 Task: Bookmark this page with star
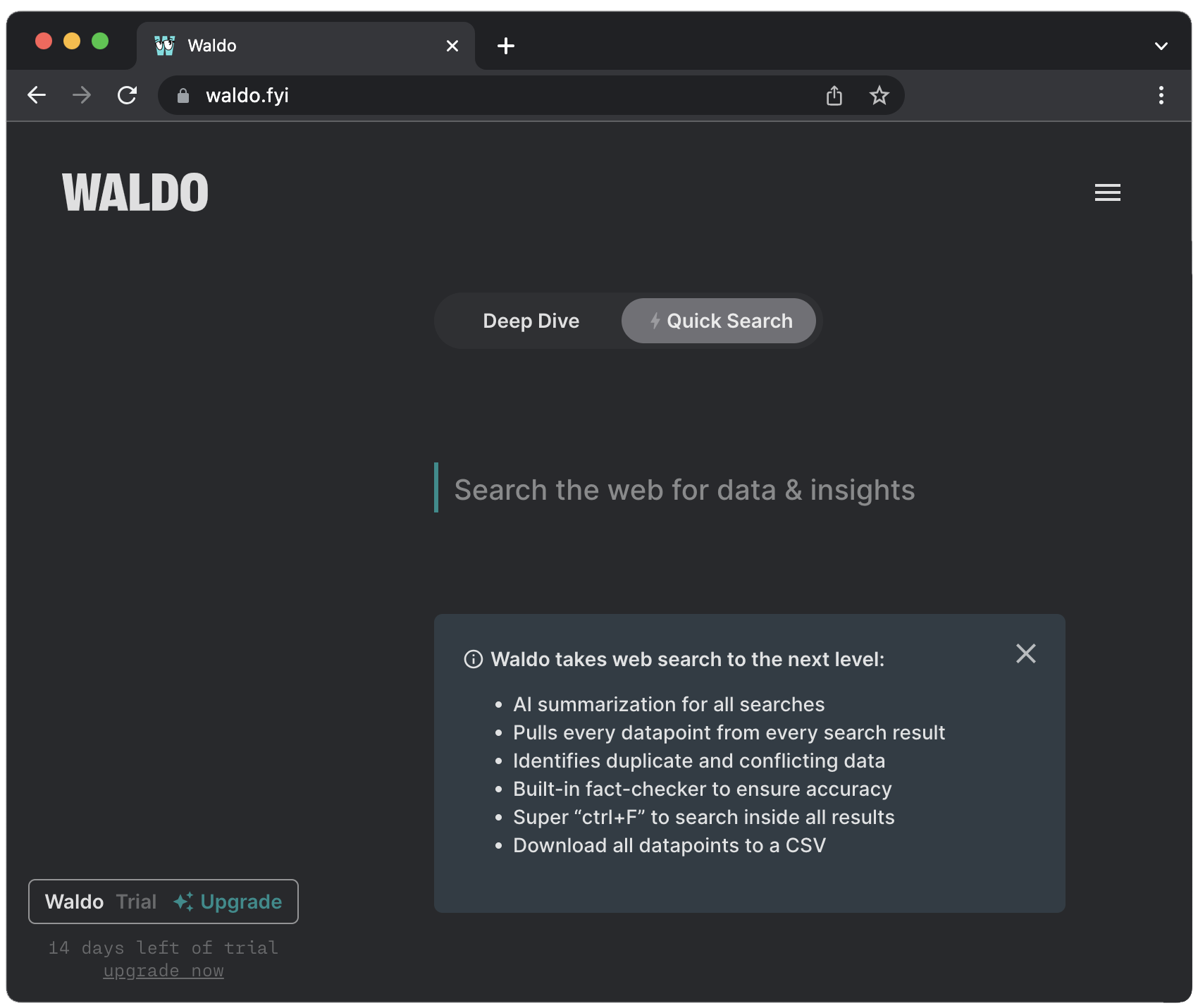point(879,95)
